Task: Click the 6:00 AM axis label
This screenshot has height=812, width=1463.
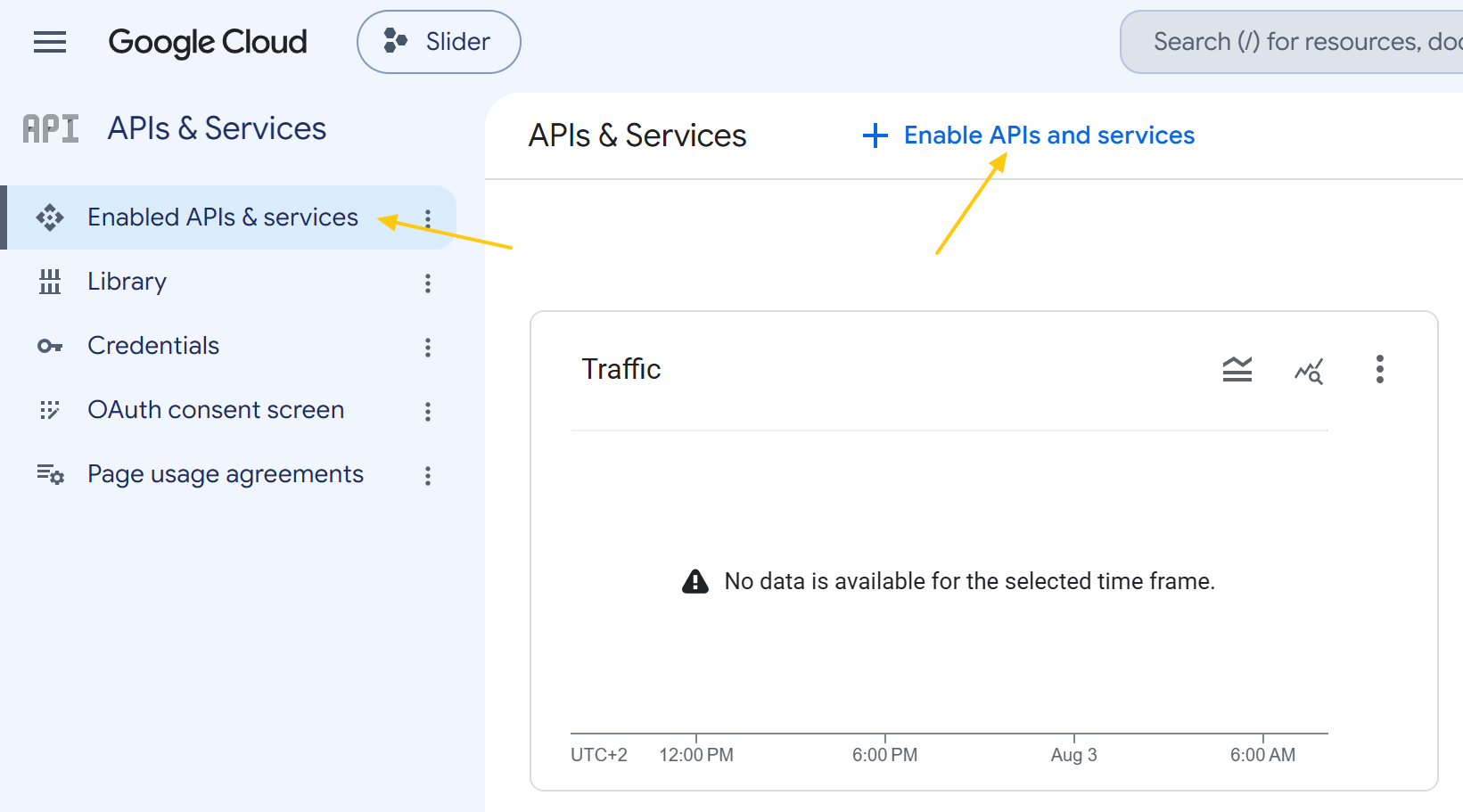Action: click(x=1263, y=755)
